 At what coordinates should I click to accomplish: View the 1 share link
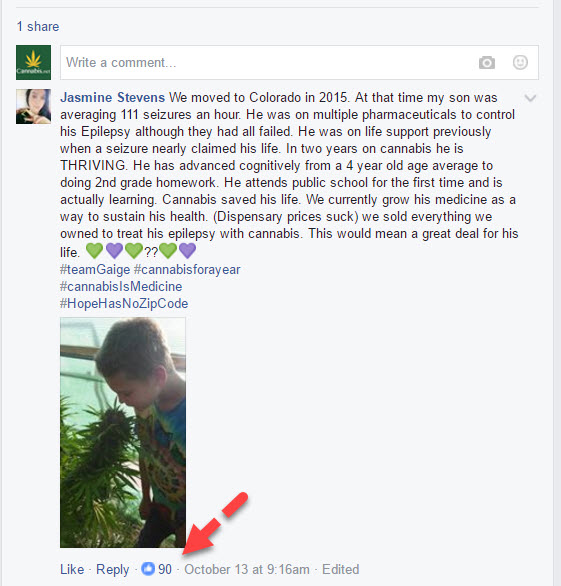pos(38,27)
